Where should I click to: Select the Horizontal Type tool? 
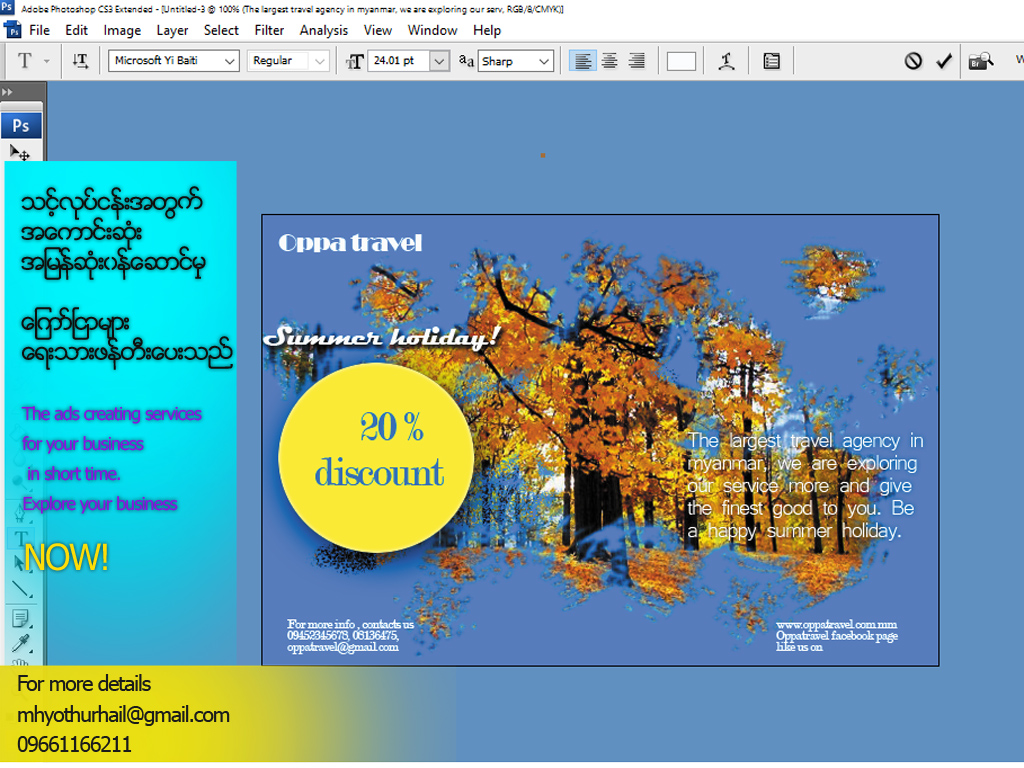21,537
